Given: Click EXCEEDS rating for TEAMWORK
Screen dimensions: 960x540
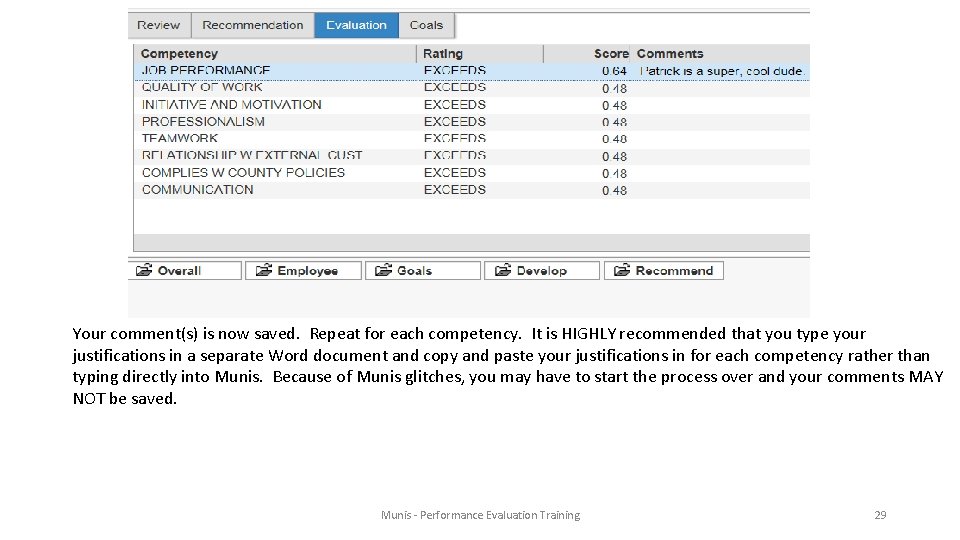Looking at the screenshot, I should pyautogui.click(x=455, y=138).
